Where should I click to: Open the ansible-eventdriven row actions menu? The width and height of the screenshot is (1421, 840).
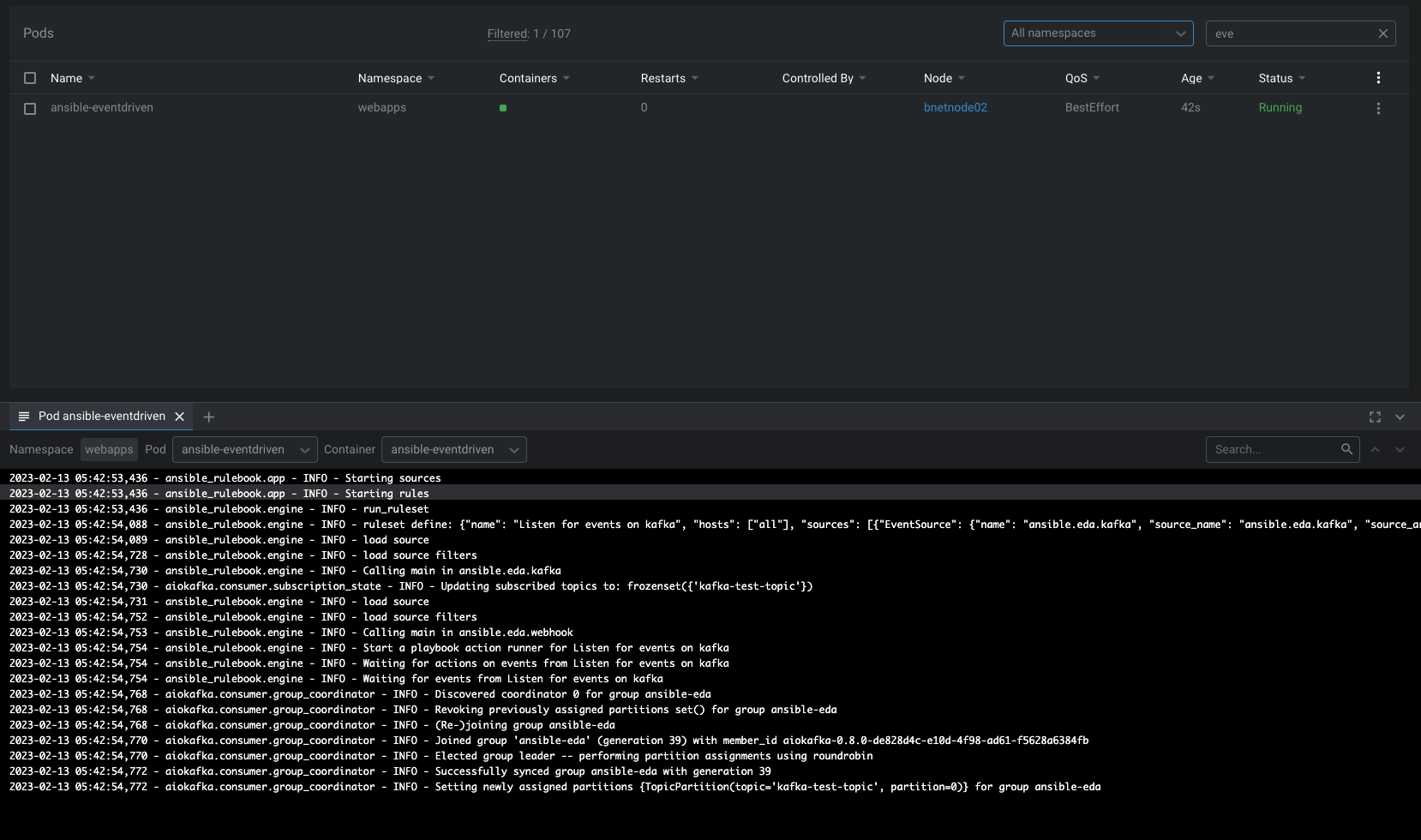tap(1378, 108)
